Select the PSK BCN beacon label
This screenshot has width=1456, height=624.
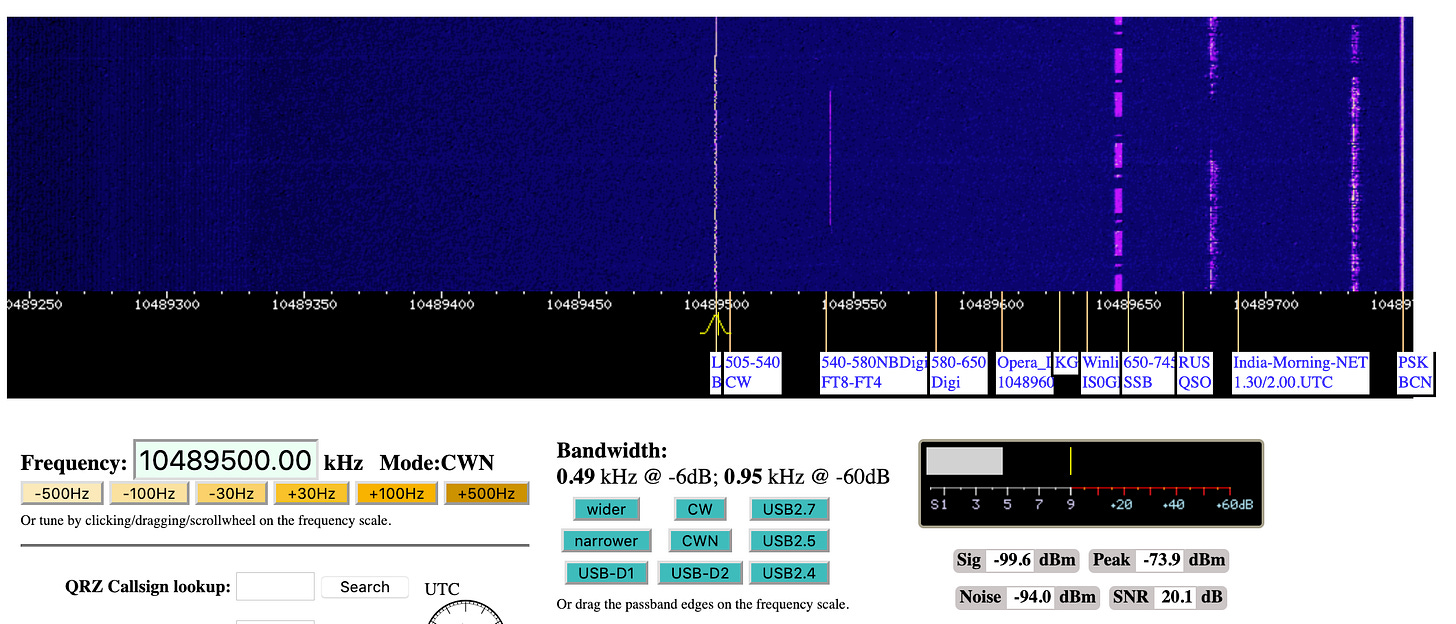coord(1415,372)
